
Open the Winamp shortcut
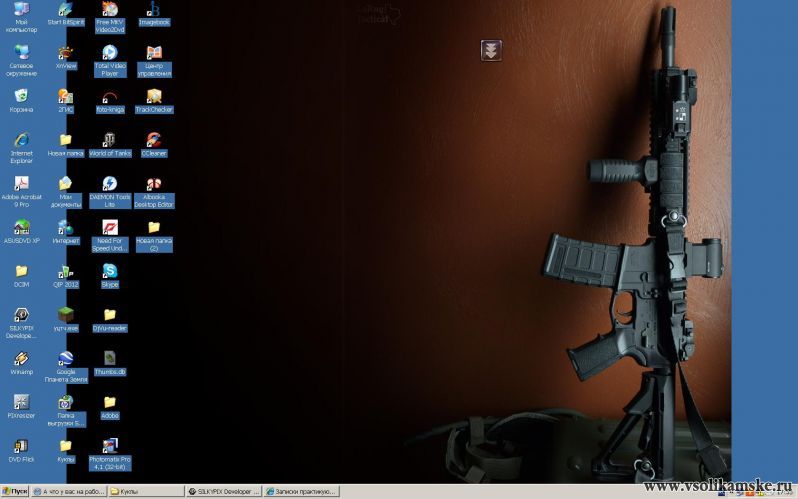(x=21, y=358)
